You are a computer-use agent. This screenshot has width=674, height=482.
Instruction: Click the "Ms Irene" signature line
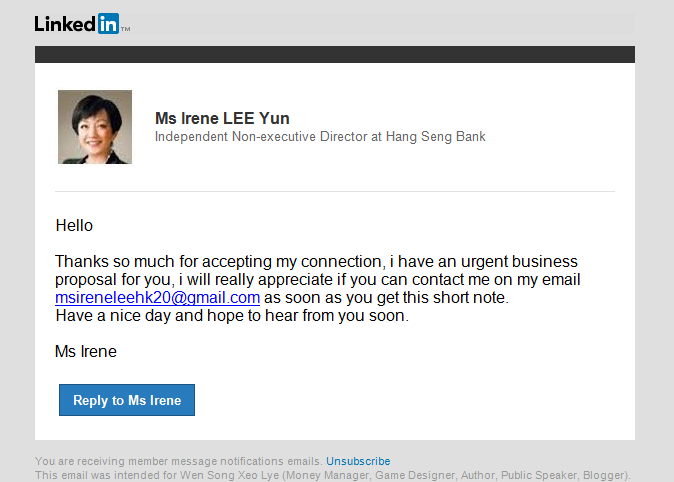pyautogui.click(x=86, y=351)
